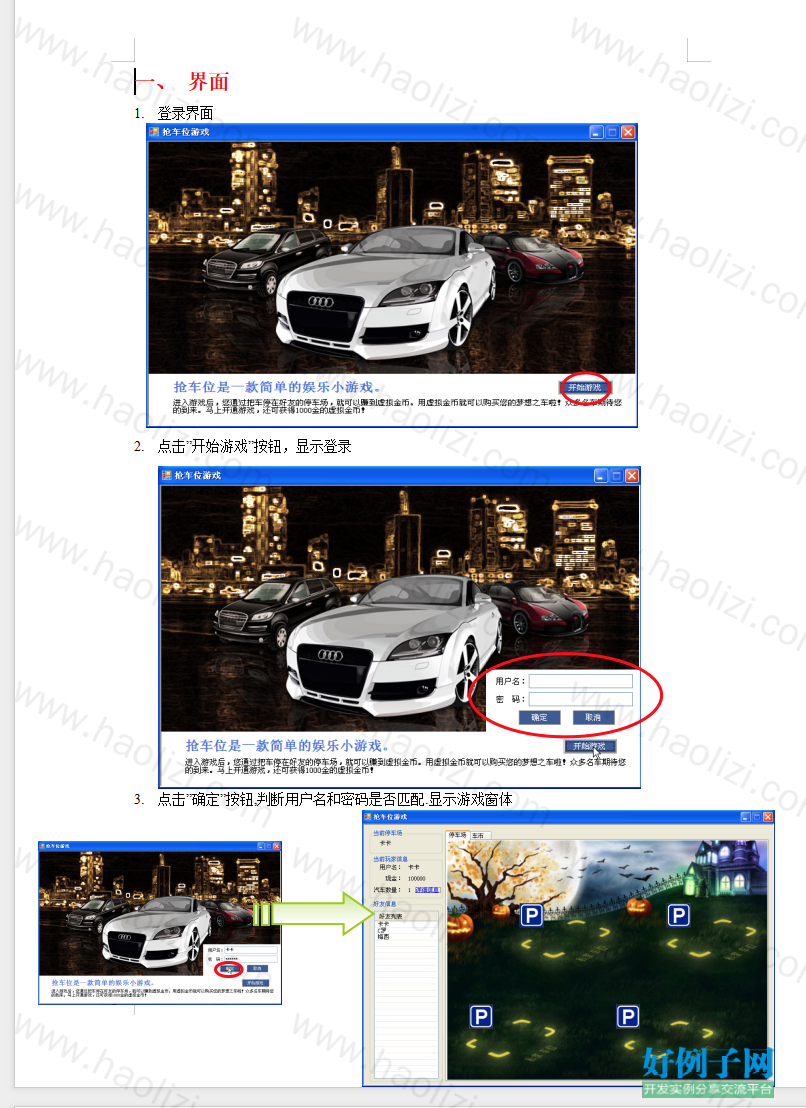Close the first login screenshot window
The image size is (806, 1108).
click(627, 132)
